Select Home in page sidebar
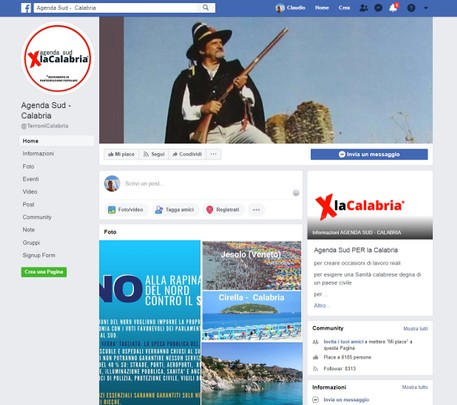The image size is (457, 405). tap(57, 141)
